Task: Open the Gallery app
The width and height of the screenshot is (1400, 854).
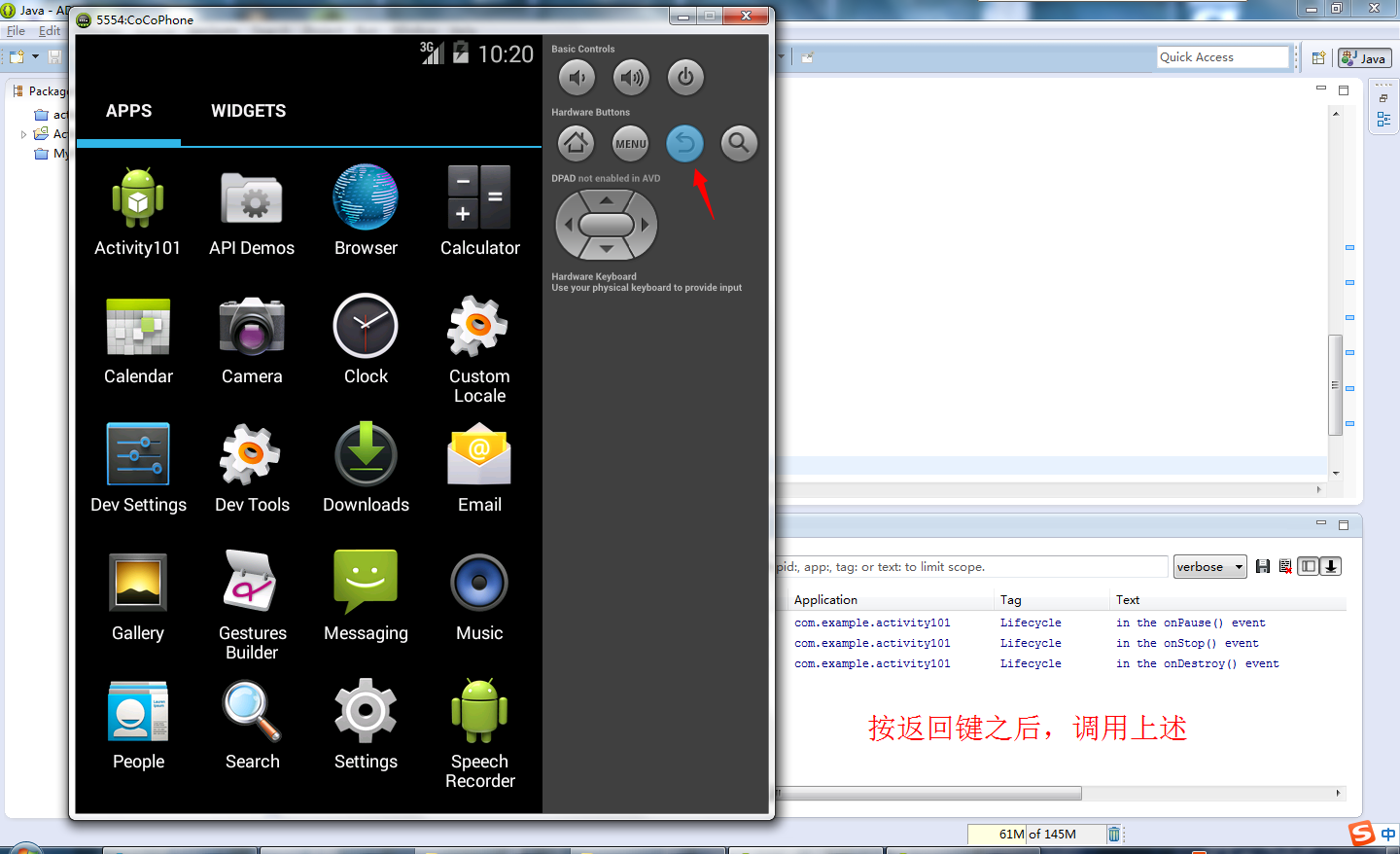Action: [138, 596]
